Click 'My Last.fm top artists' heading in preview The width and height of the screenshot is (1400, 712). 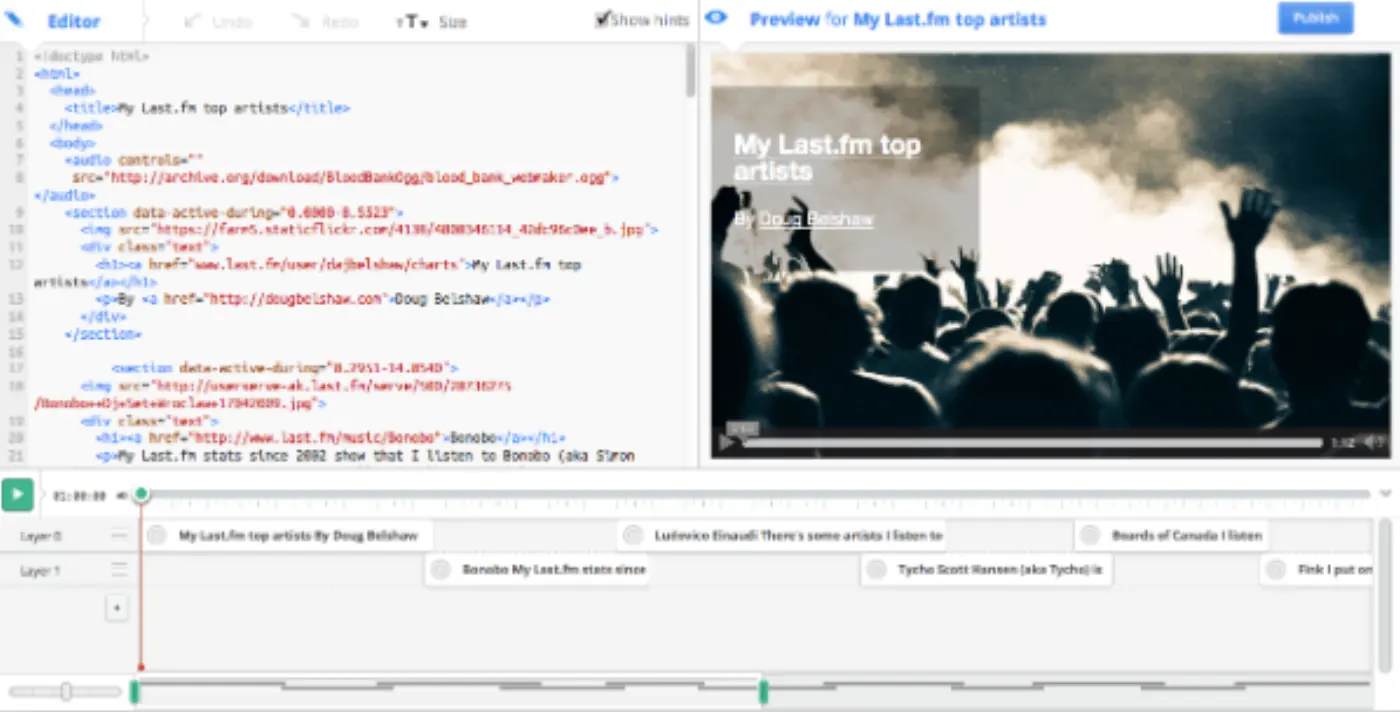click(827, 158)
